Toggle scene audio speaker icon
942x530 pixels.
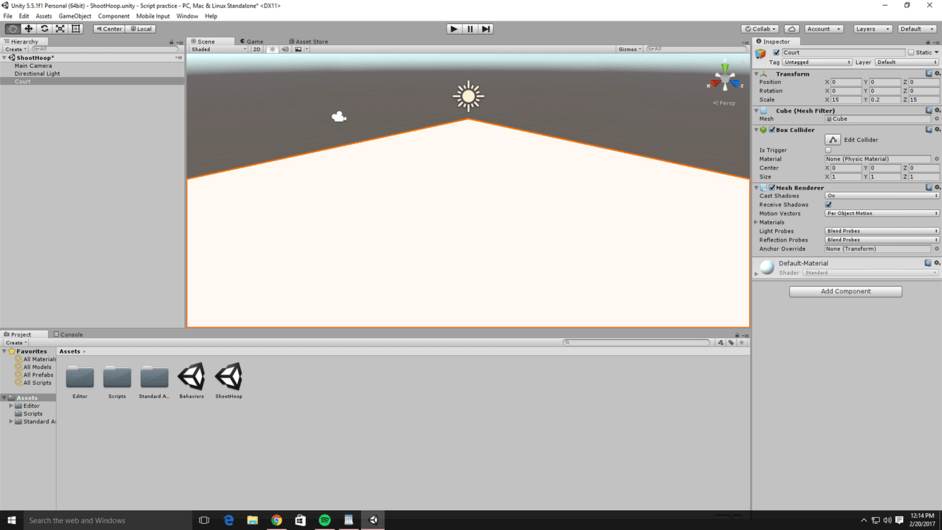click(x=285, y=49)
